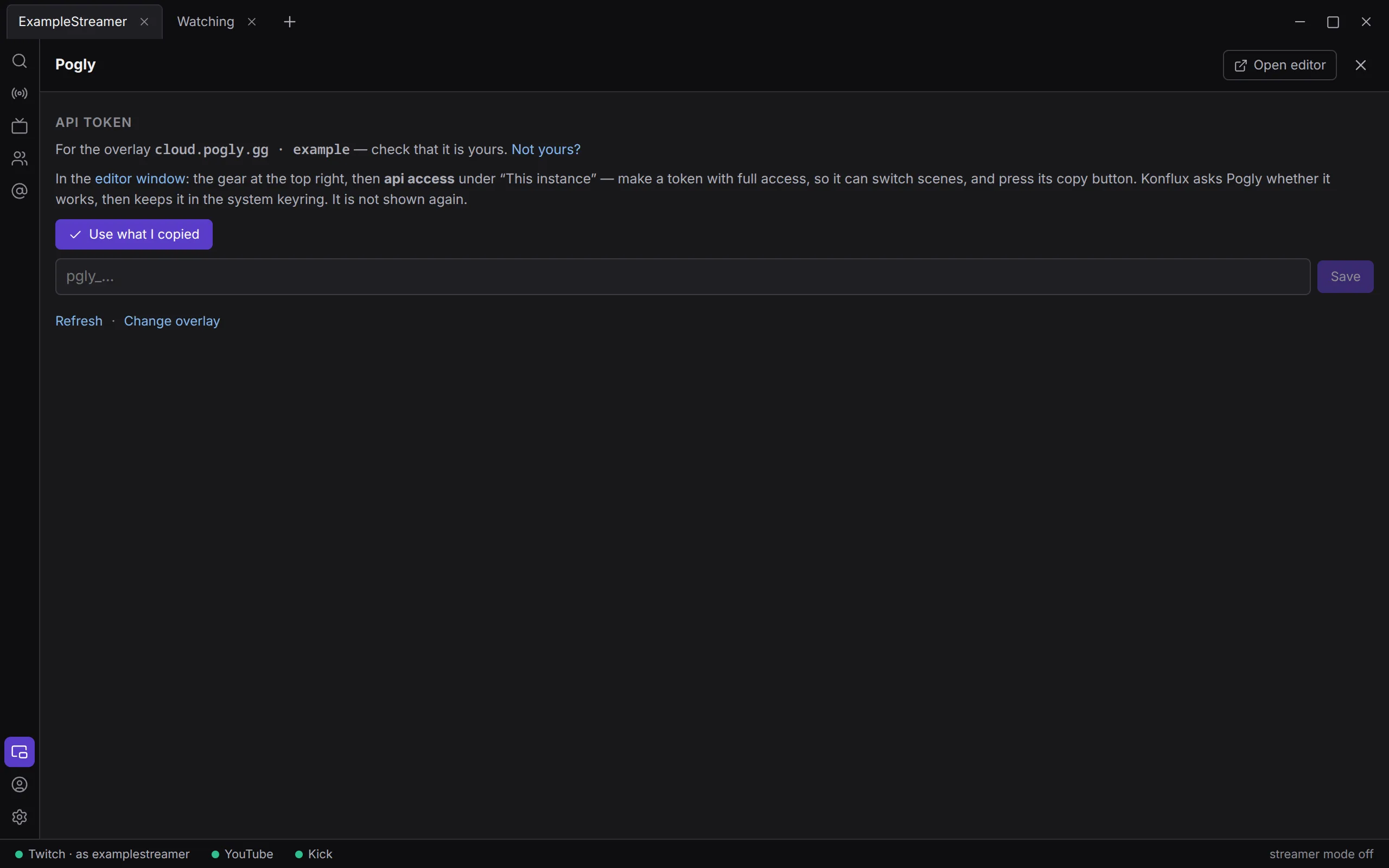
Task: Click the Open editor button
Action: click(1279, 65)
